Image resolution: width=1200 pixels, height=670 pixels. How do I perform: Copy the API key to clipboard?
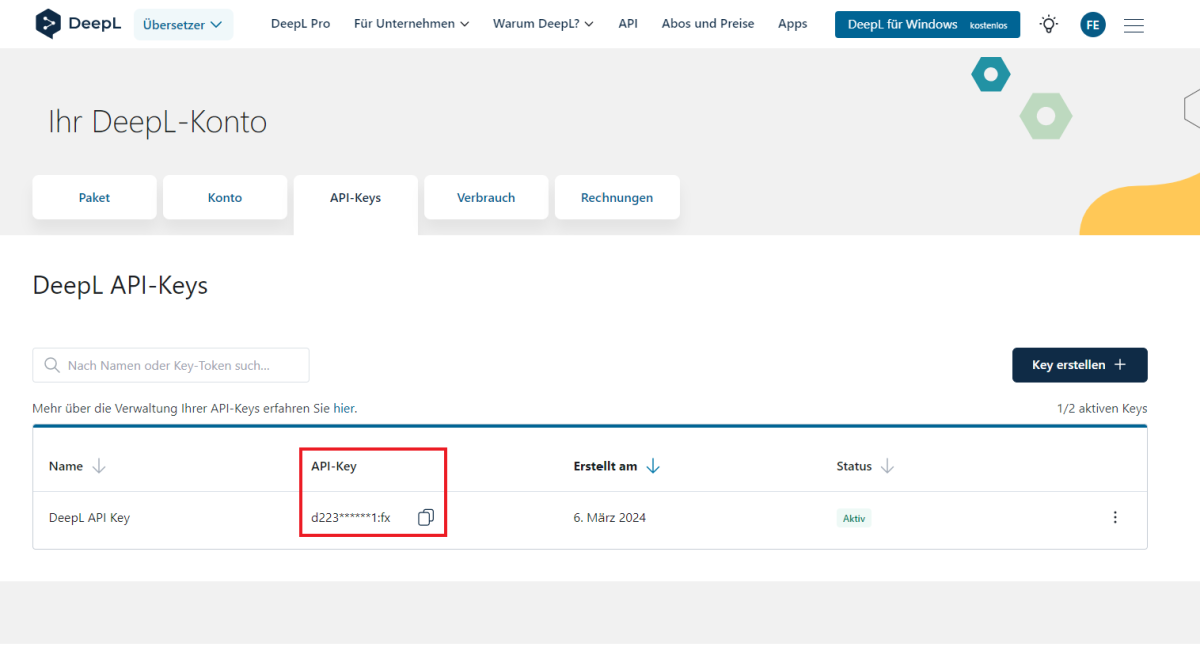426,517
